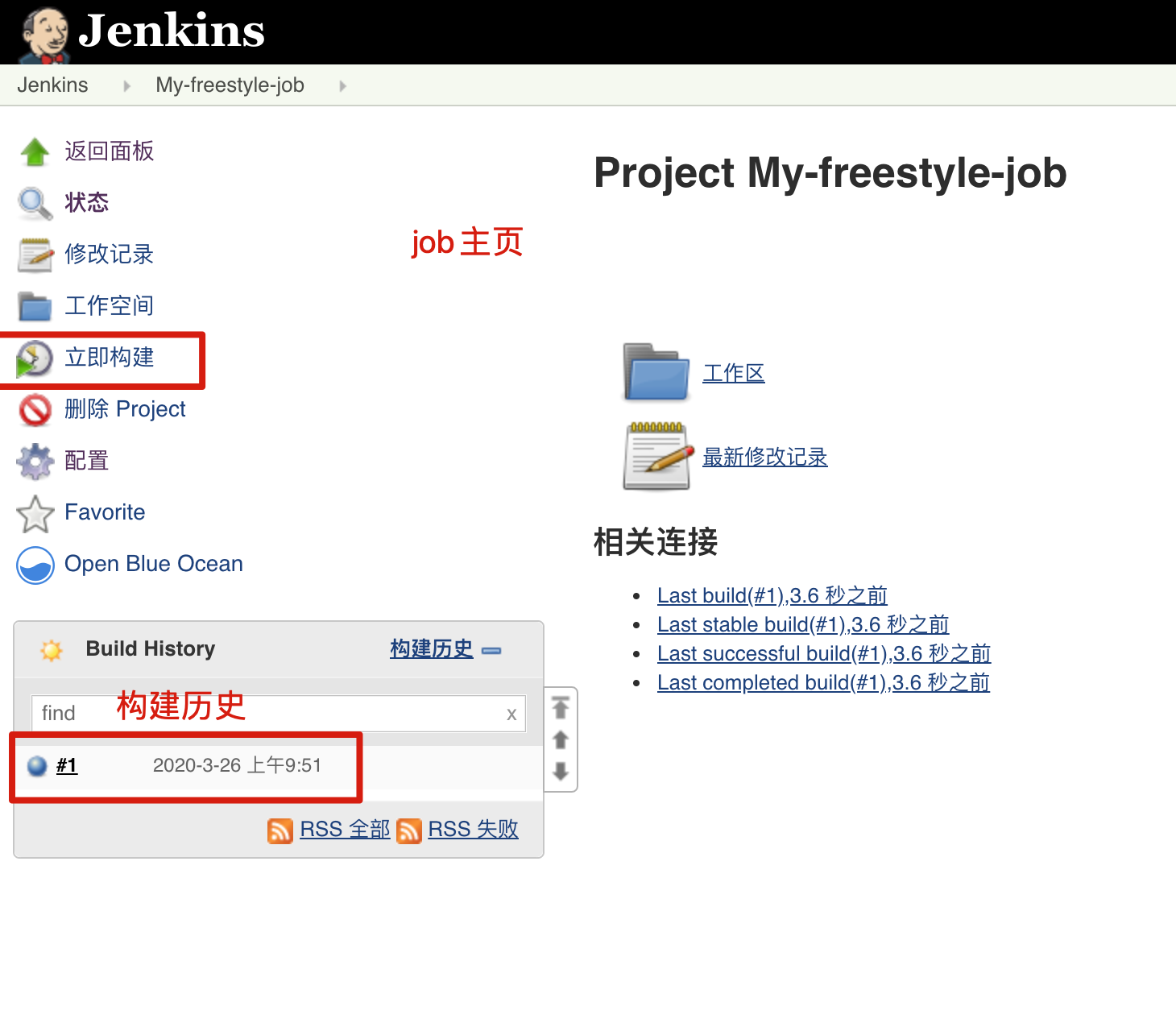Jump to top of build list arrow
This screenshot has height=1023, width=1176.
(x=561, y=707)
